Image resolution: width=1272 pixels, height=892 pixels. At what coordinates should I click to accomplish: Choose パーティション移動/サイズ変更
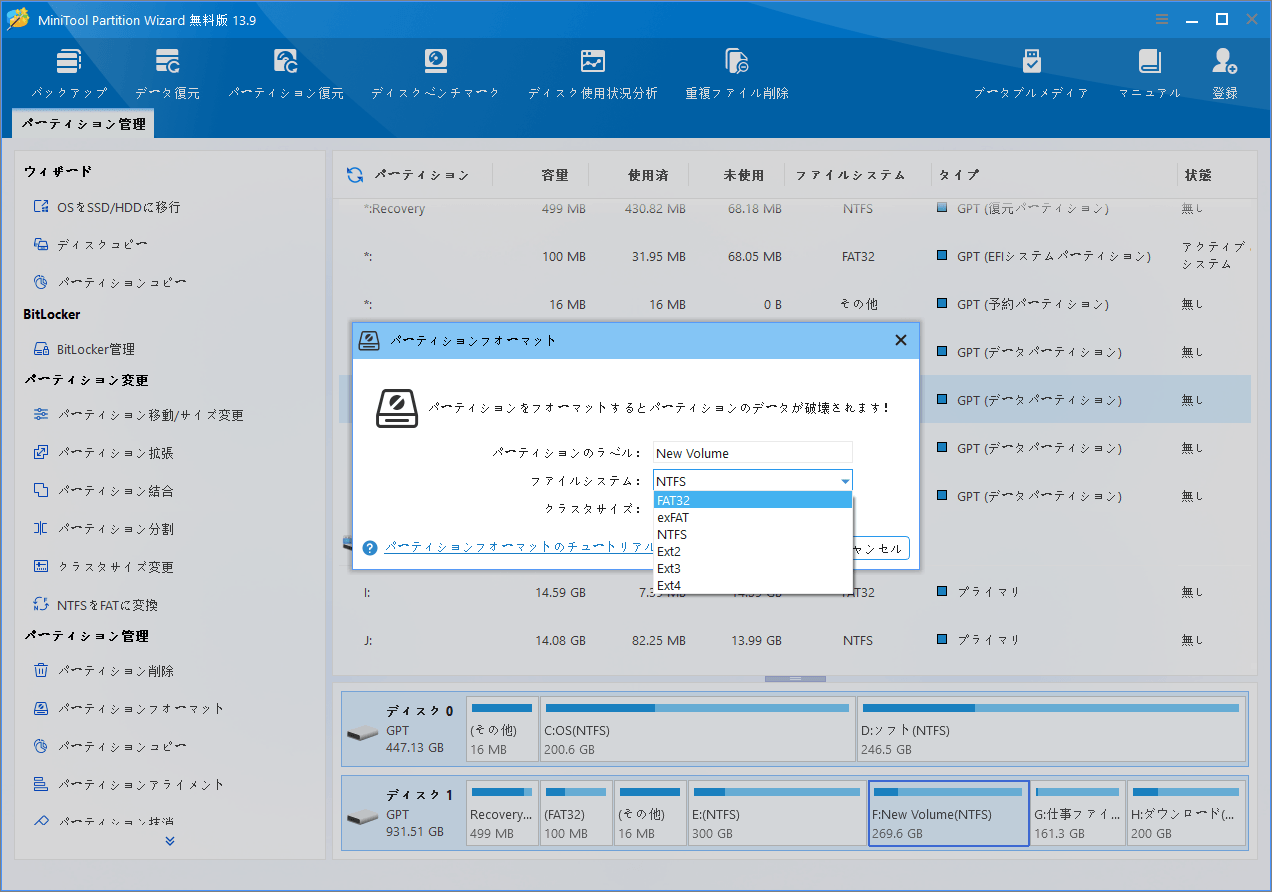(138, 415)
